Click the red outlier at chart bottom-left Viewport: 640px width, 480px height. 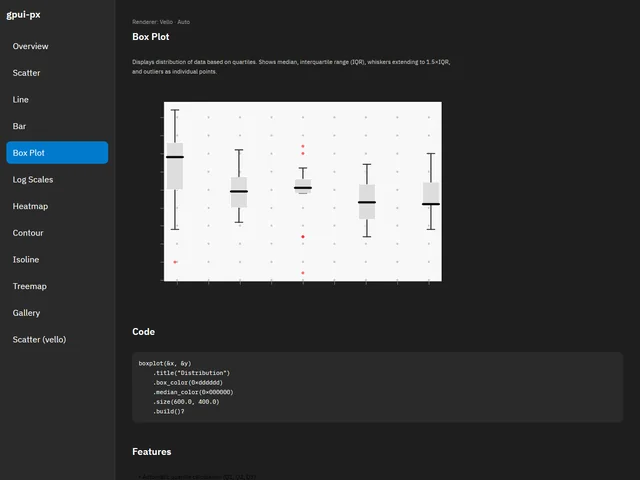coord(175,262)
